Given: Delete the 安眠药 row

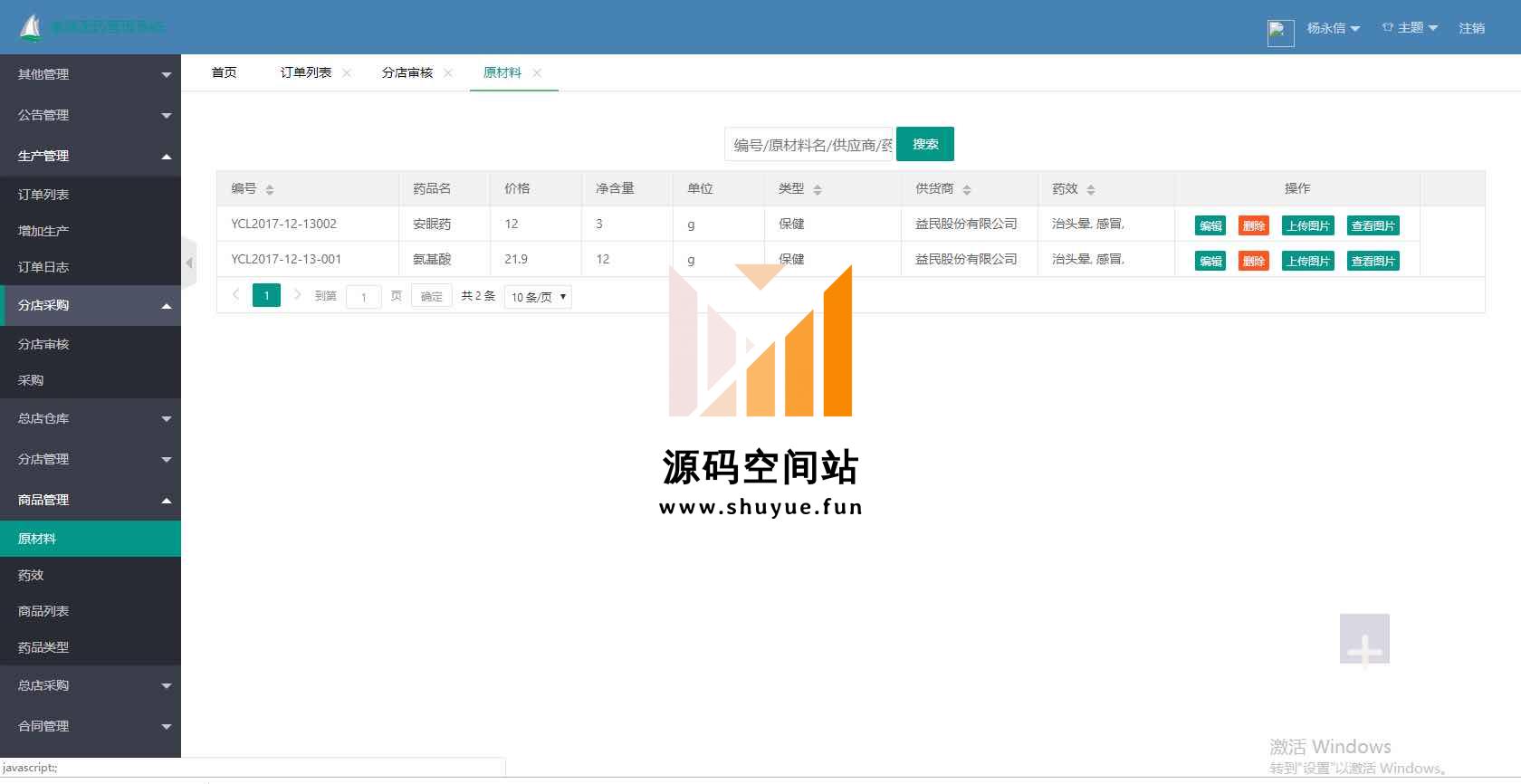Looking at the screenshot, I should [1254, 225].
